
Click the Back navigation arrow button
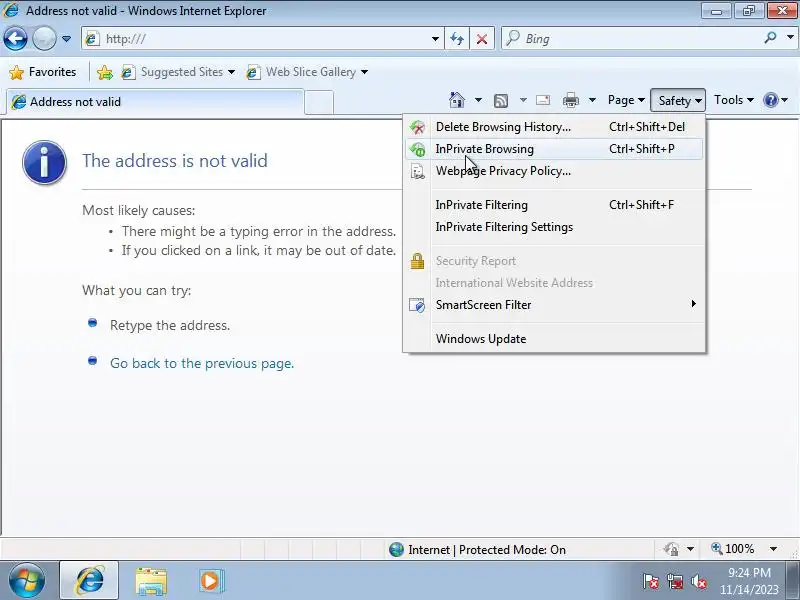click(15, 38)
